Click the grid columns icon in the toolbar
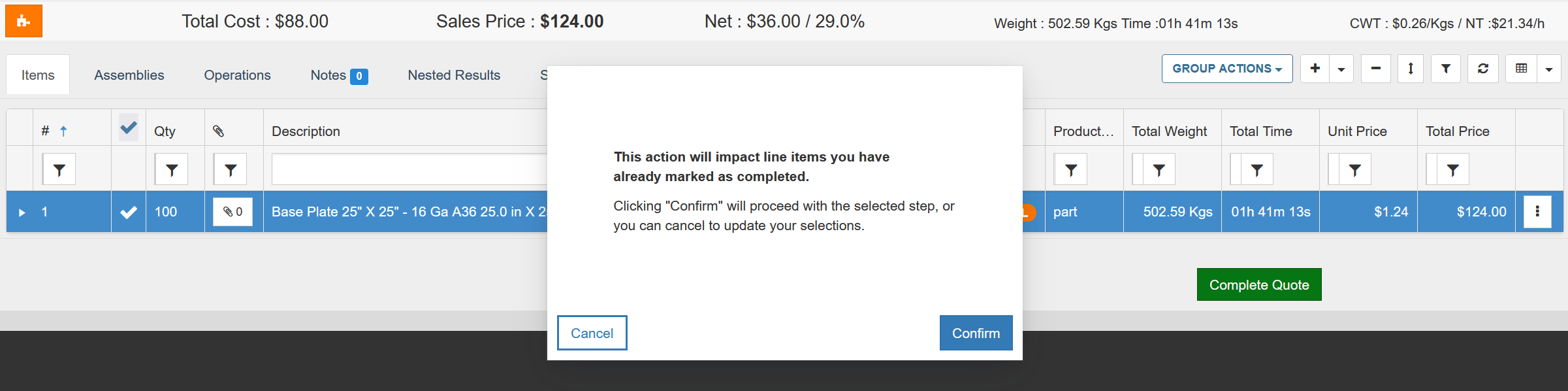1568x391 pixels. tap(1521, 69)
